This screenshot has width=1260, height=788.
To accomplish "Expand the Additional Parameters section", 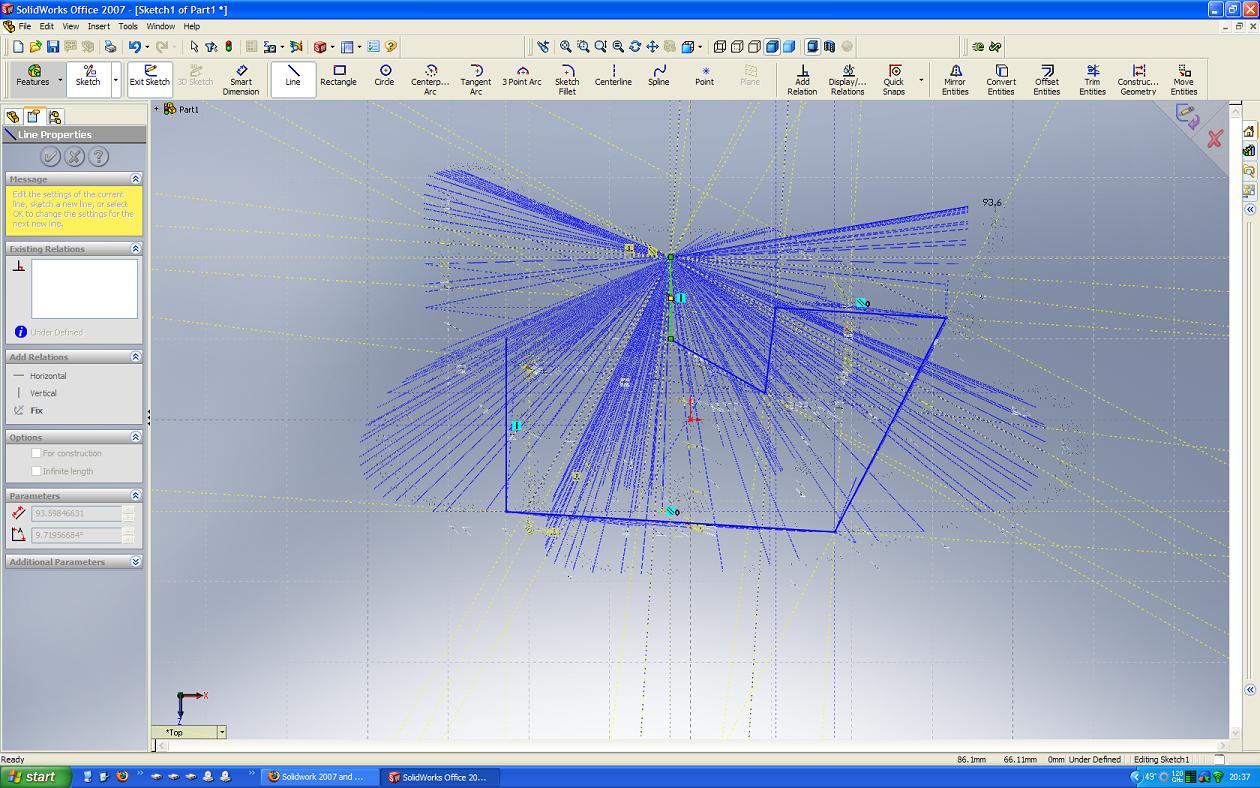I will tap(136, 562).
